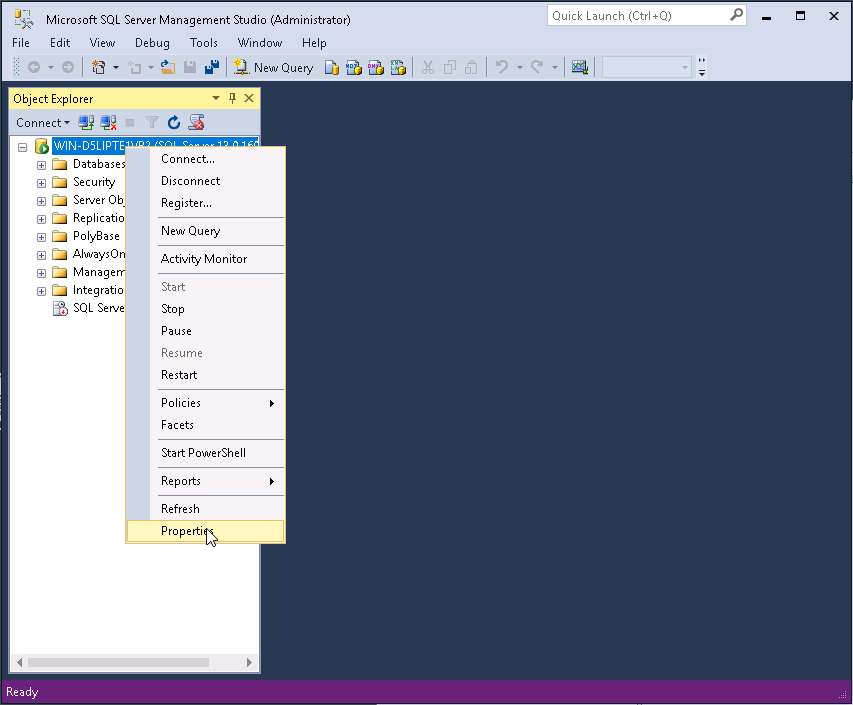The height and width of the screenshot is (705, 853).
Task: Open Object Explorer window position dropdown
Action: 216,98
